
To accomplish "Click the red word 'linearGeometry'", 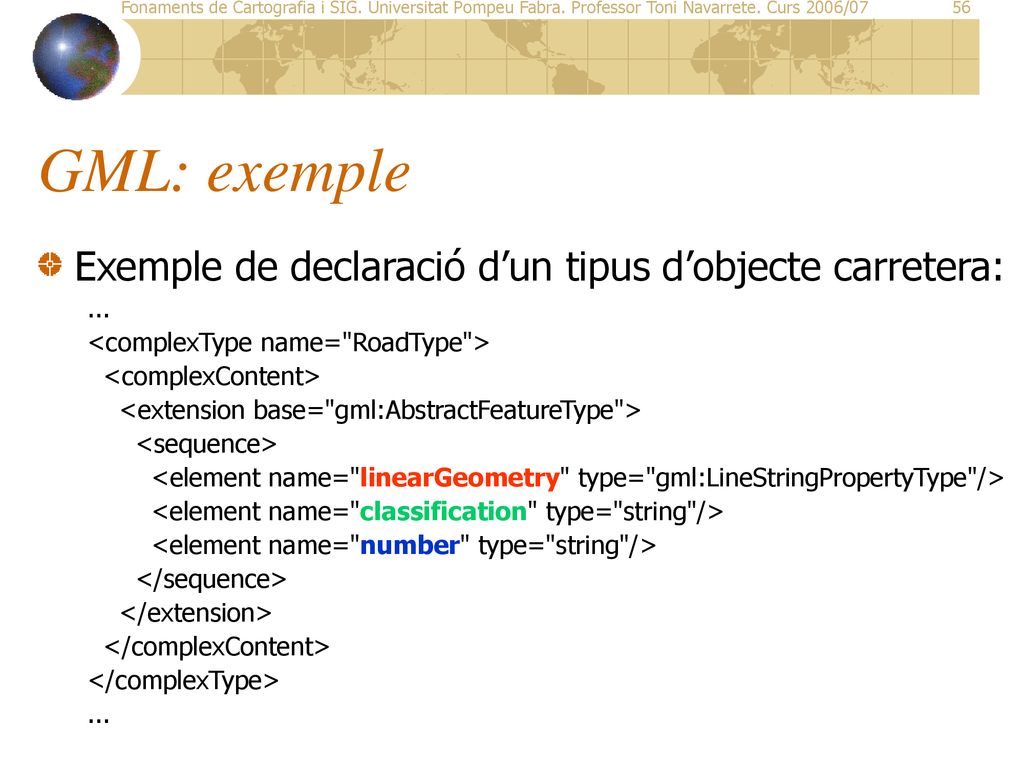I will [x=460, y=479].
